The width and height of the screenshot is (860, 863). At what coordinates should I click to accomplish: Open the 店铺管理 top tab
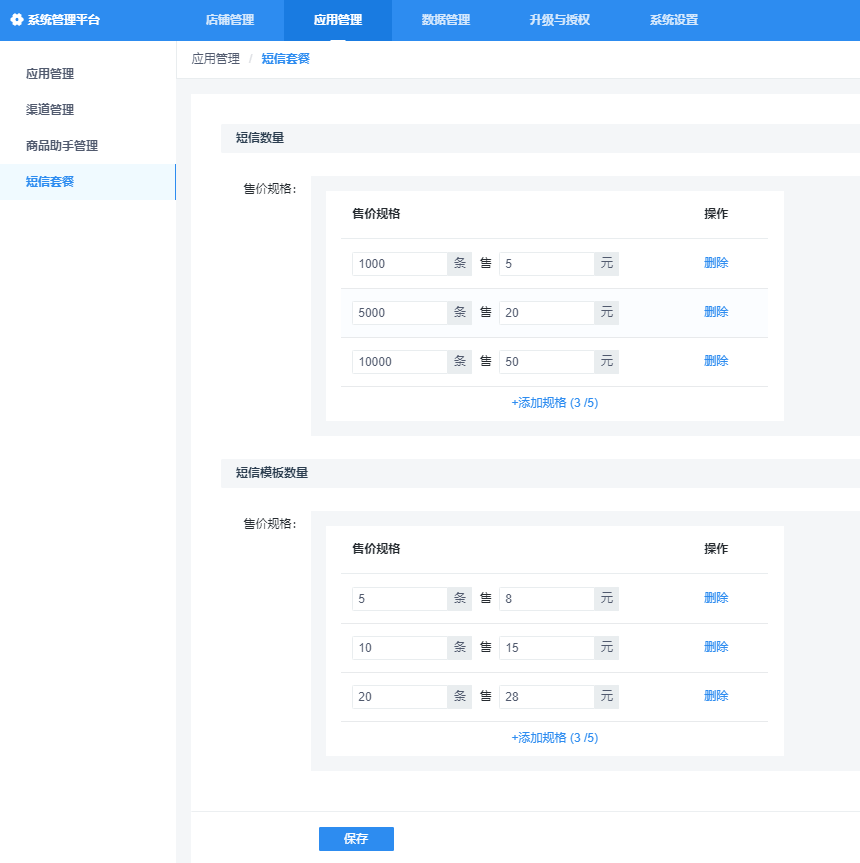pyautogui.click(x=230, y=20)
